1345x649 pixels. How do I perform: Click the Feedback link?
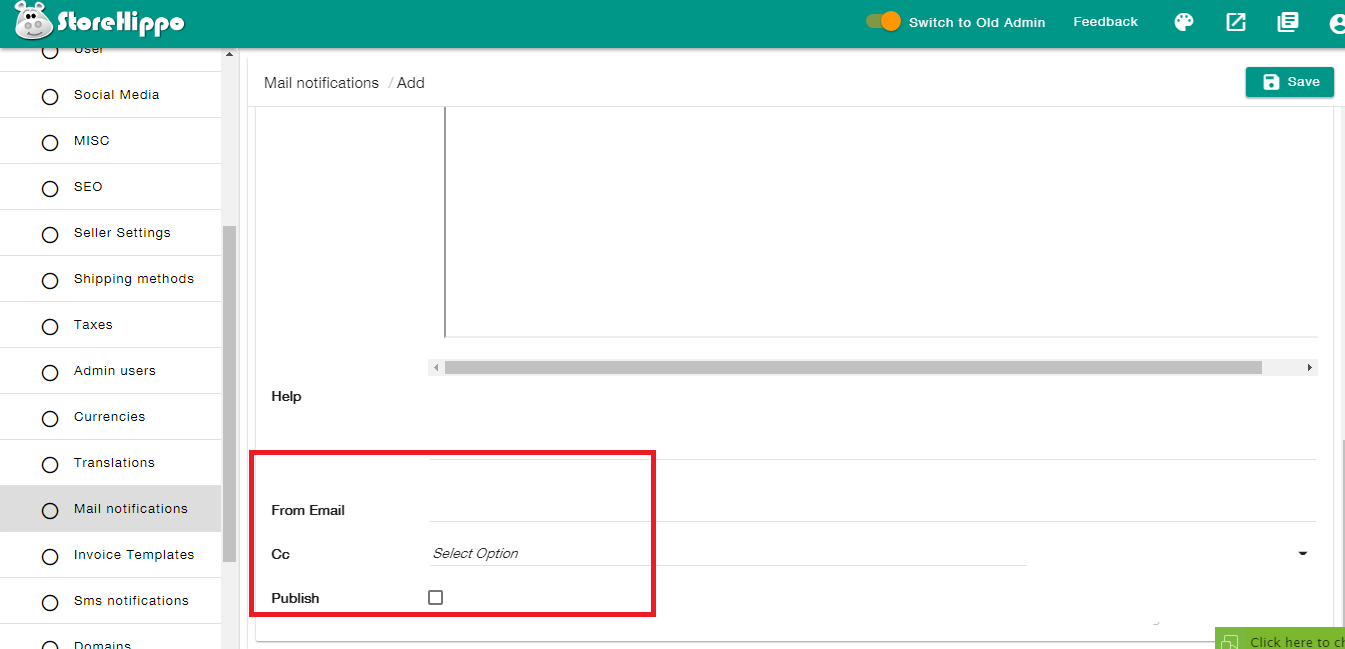point(1105,22)
